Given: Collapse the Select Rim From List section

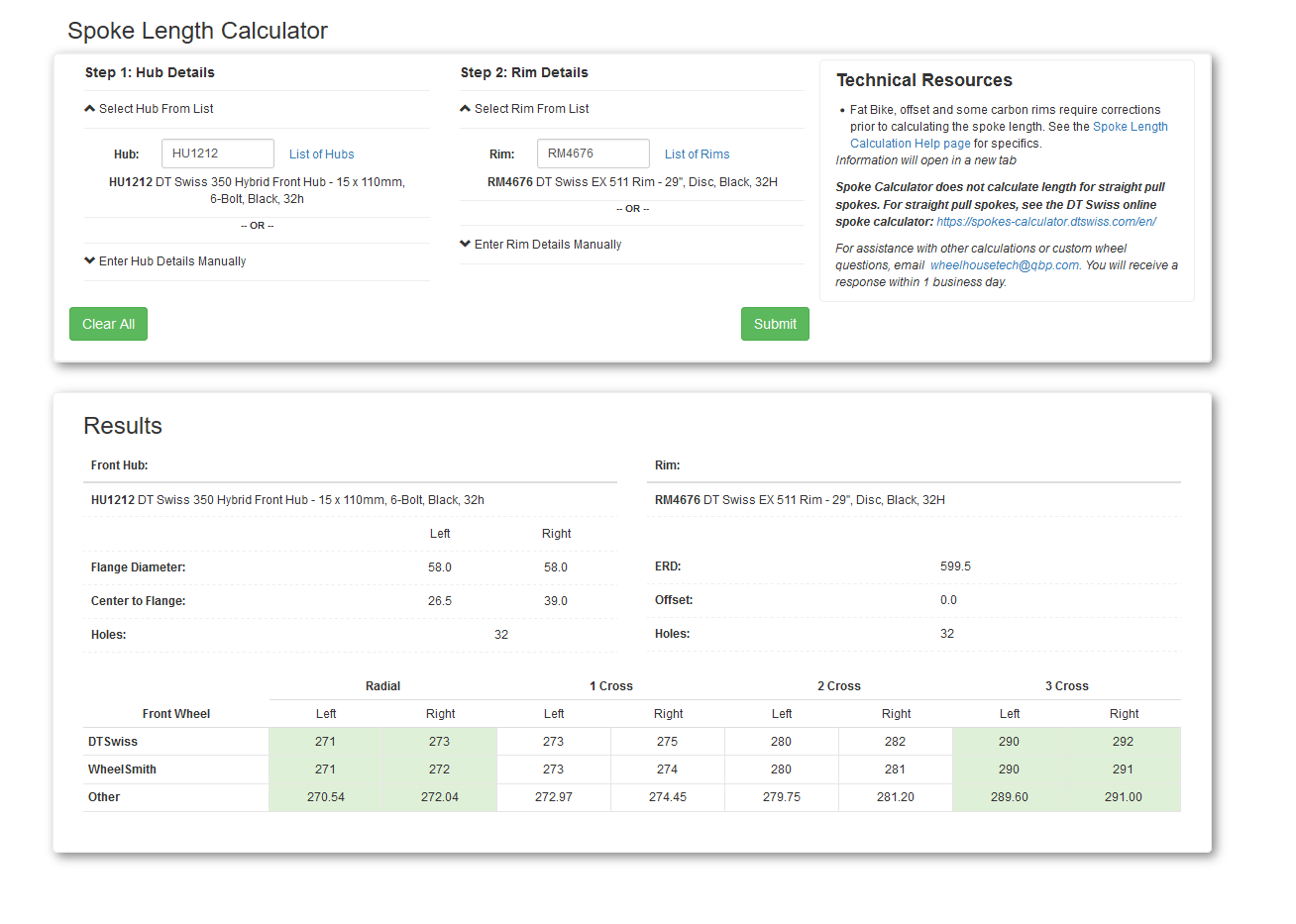Looking at the screenshot, I should coord(525,109).
